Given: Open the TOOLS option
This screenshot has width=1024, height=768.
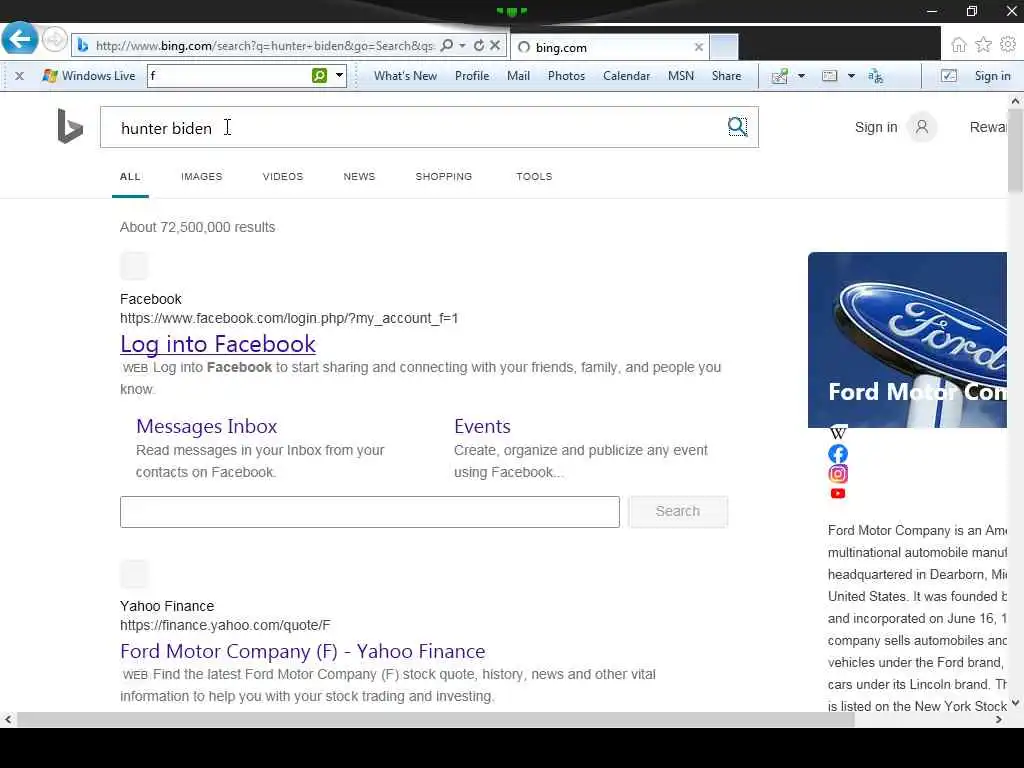Looking at the screenshot, I should point(534,176).
